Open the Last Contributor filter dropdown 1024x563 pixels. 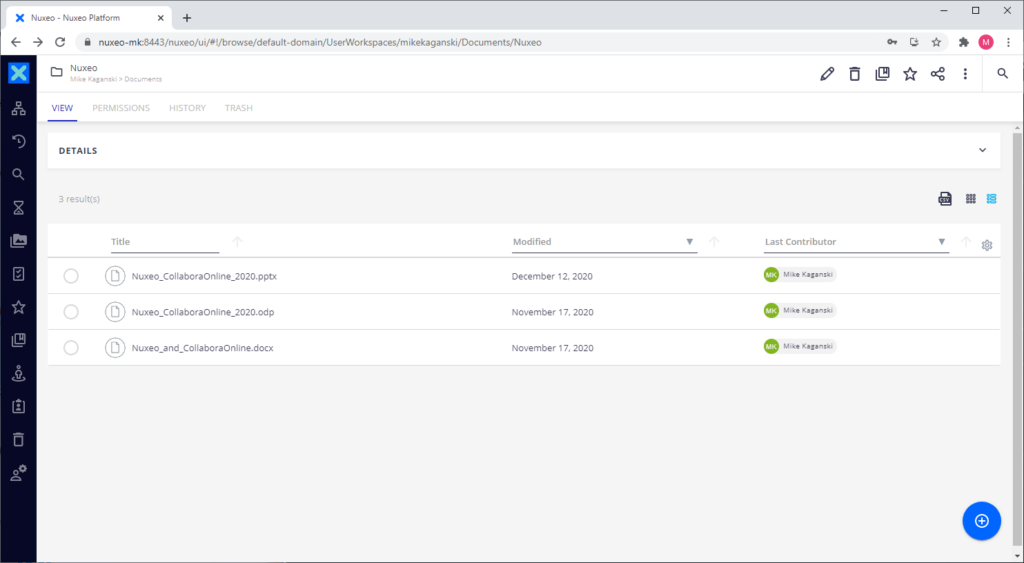pos(942,242)
